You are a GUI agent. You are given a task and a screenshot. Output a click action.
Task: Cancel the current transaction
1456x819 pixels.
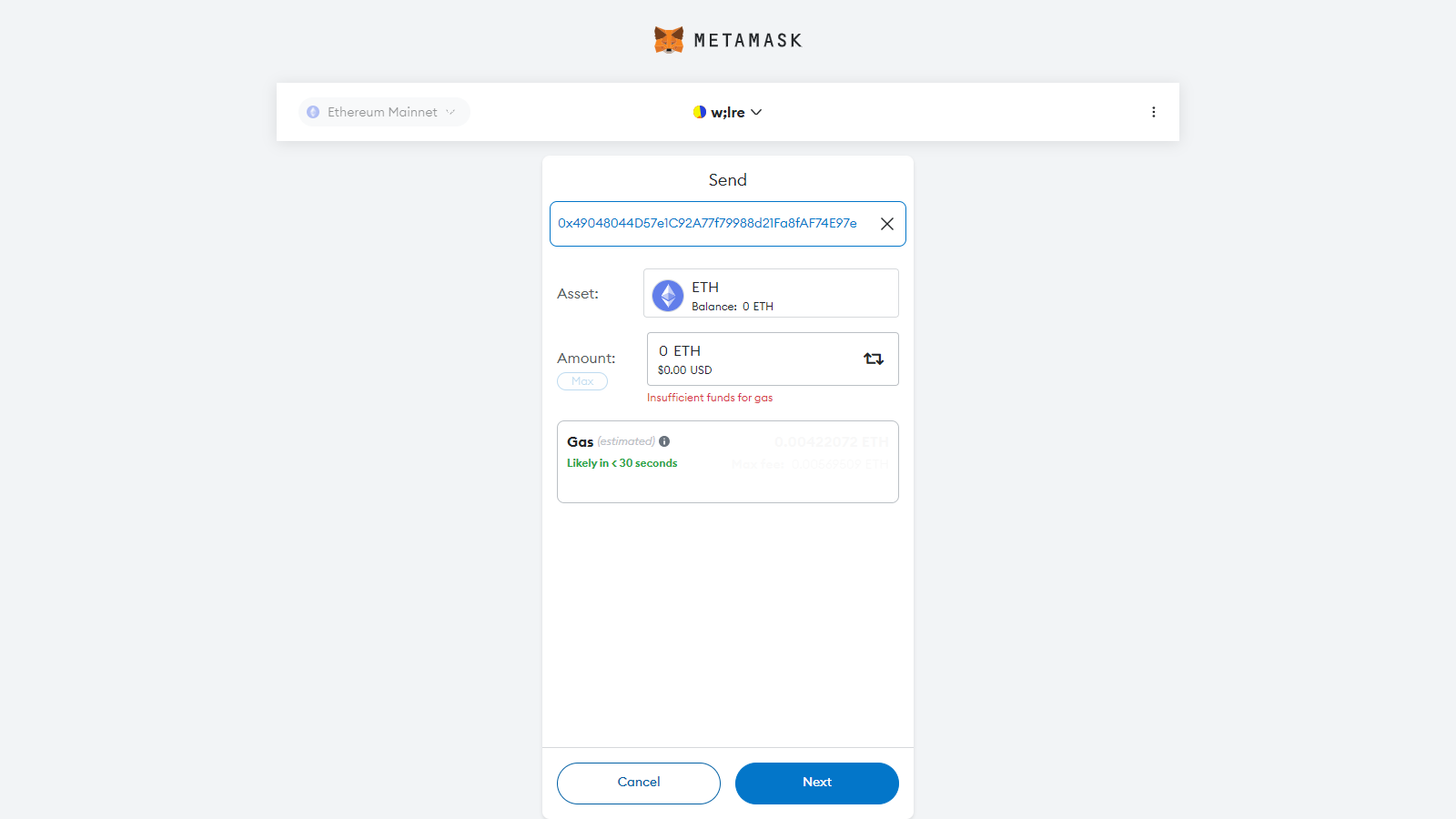(x=638, y=783)
